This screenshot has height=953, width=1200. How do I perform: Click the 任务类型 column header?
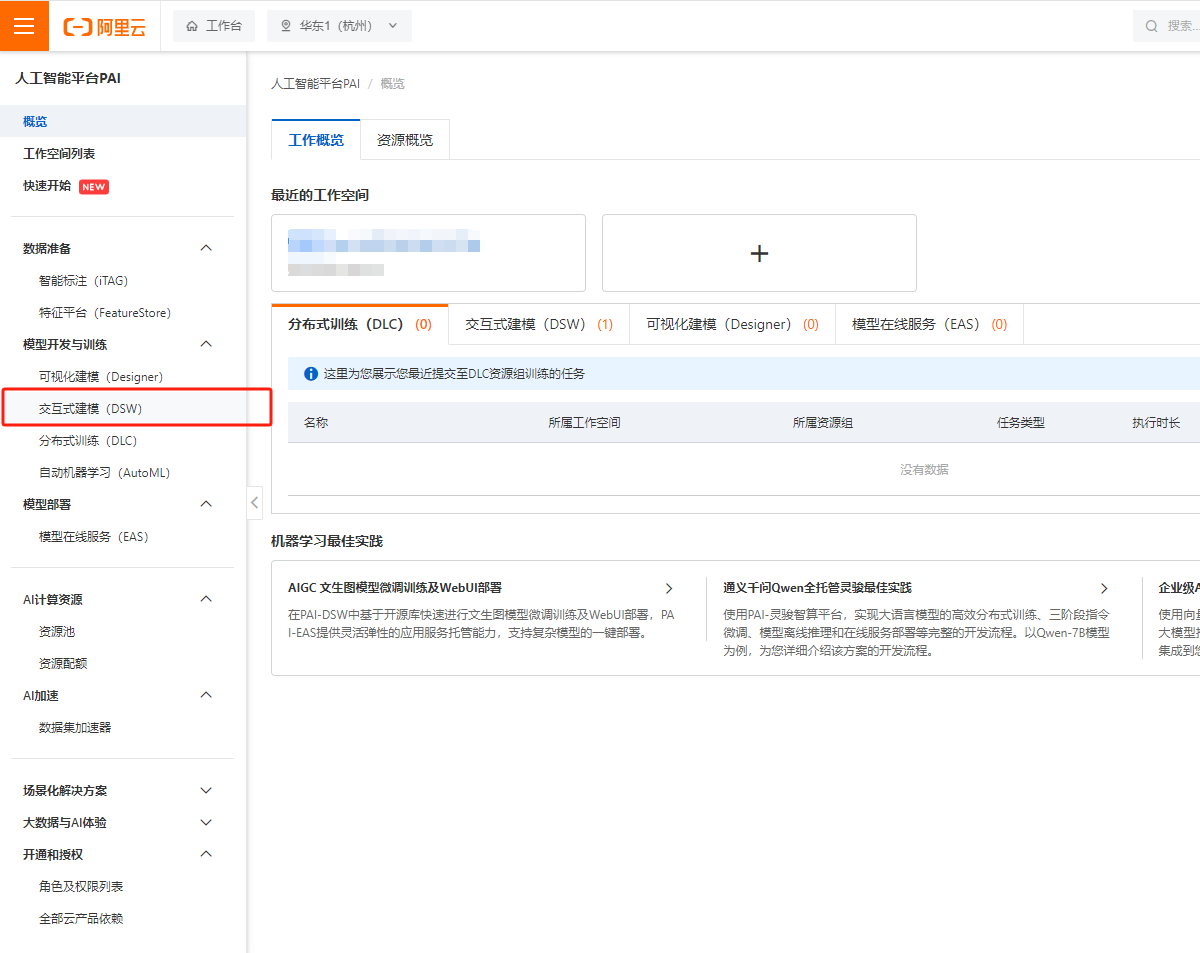pos(1021,423)
